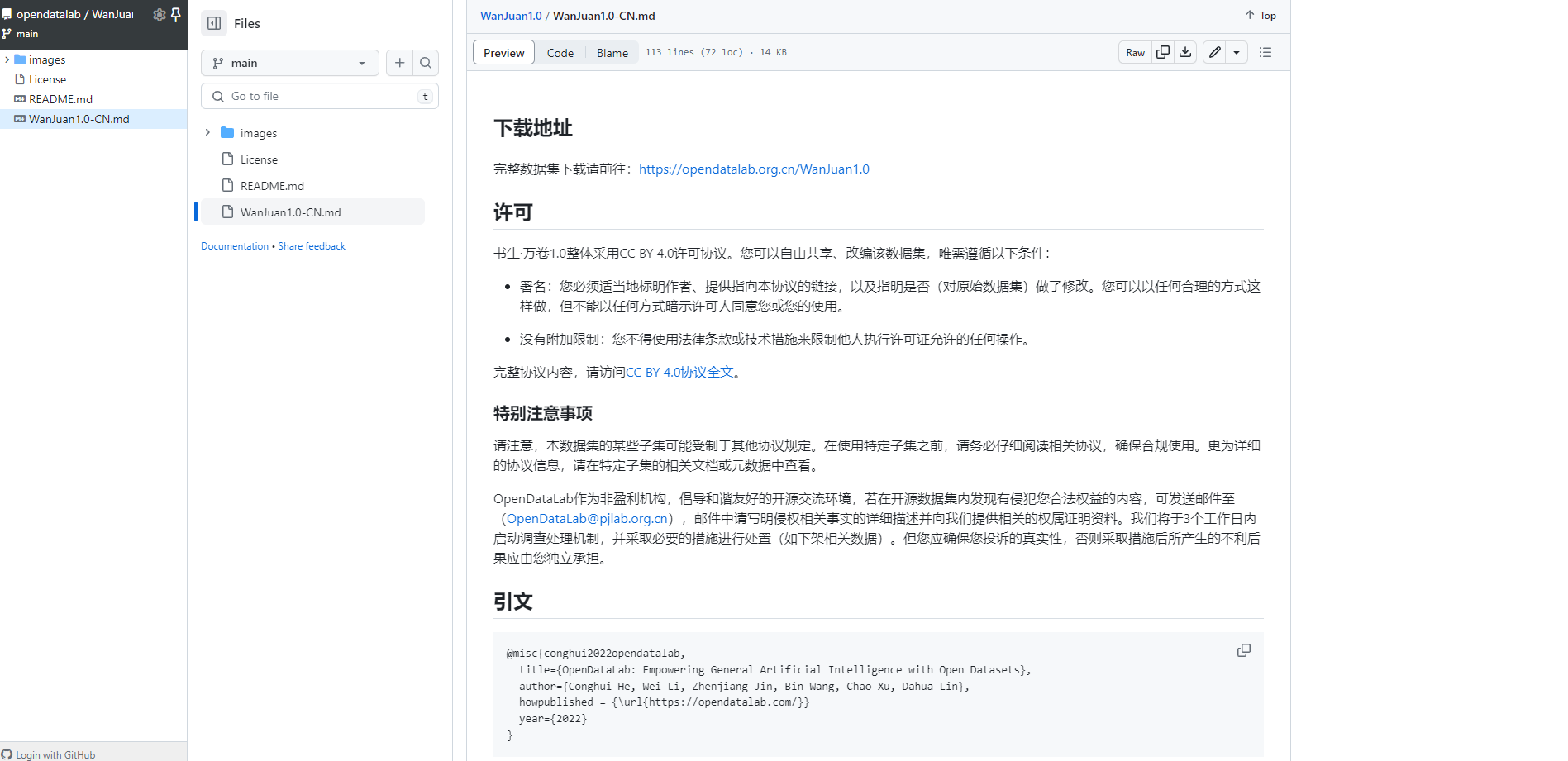Collapse the Files tree panel
Screen dimensions: 1568x761
[x=214, y=23]
